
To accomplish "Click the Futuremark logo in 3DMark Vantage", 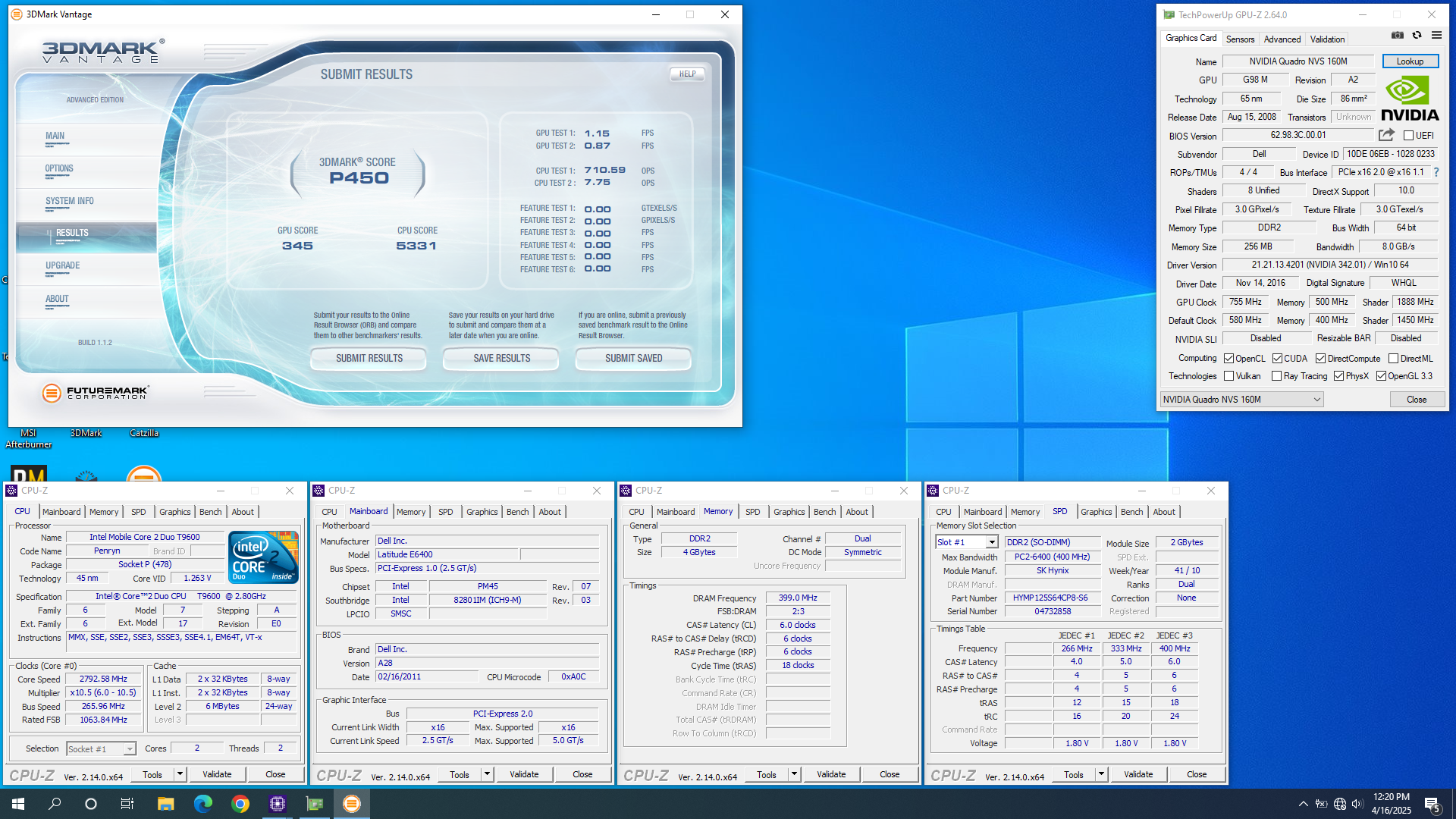I will (96, 393).
